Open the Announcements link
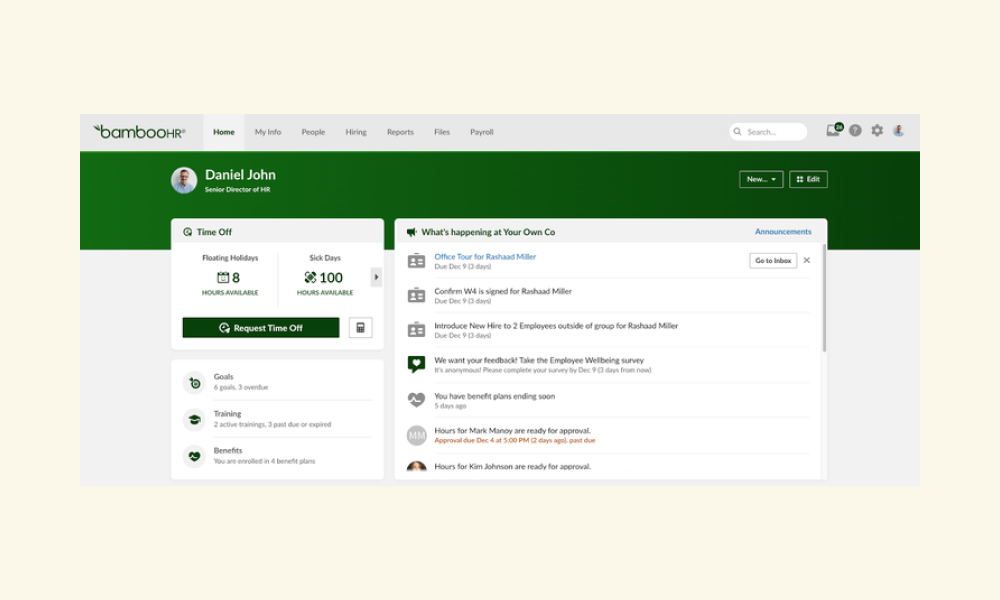 tap(783, 231)
